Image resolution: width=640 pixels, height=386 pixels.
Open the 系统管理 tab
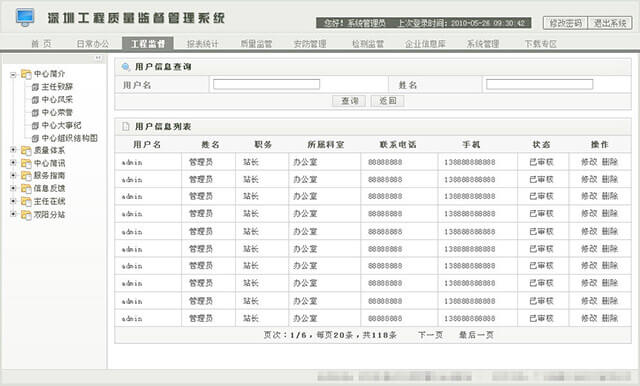(483, 44)
